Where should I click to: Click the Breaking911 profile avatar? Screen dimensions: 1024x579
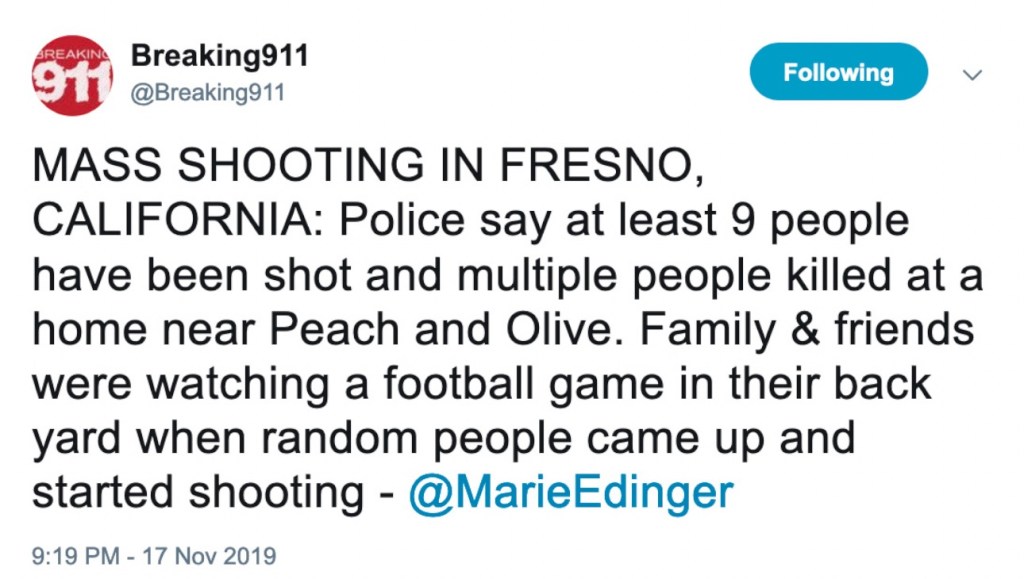pyautogui.click(x=71, y=74)
